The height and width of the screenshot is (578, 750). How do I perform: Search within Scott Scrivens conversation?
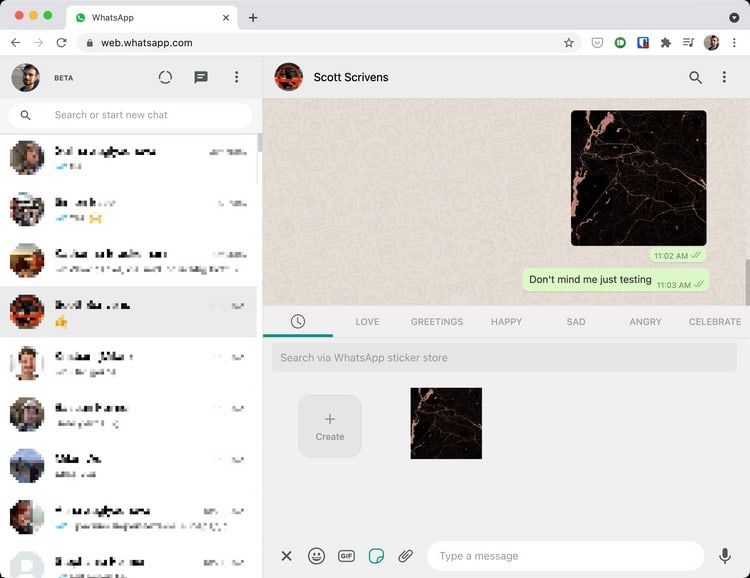695,77
